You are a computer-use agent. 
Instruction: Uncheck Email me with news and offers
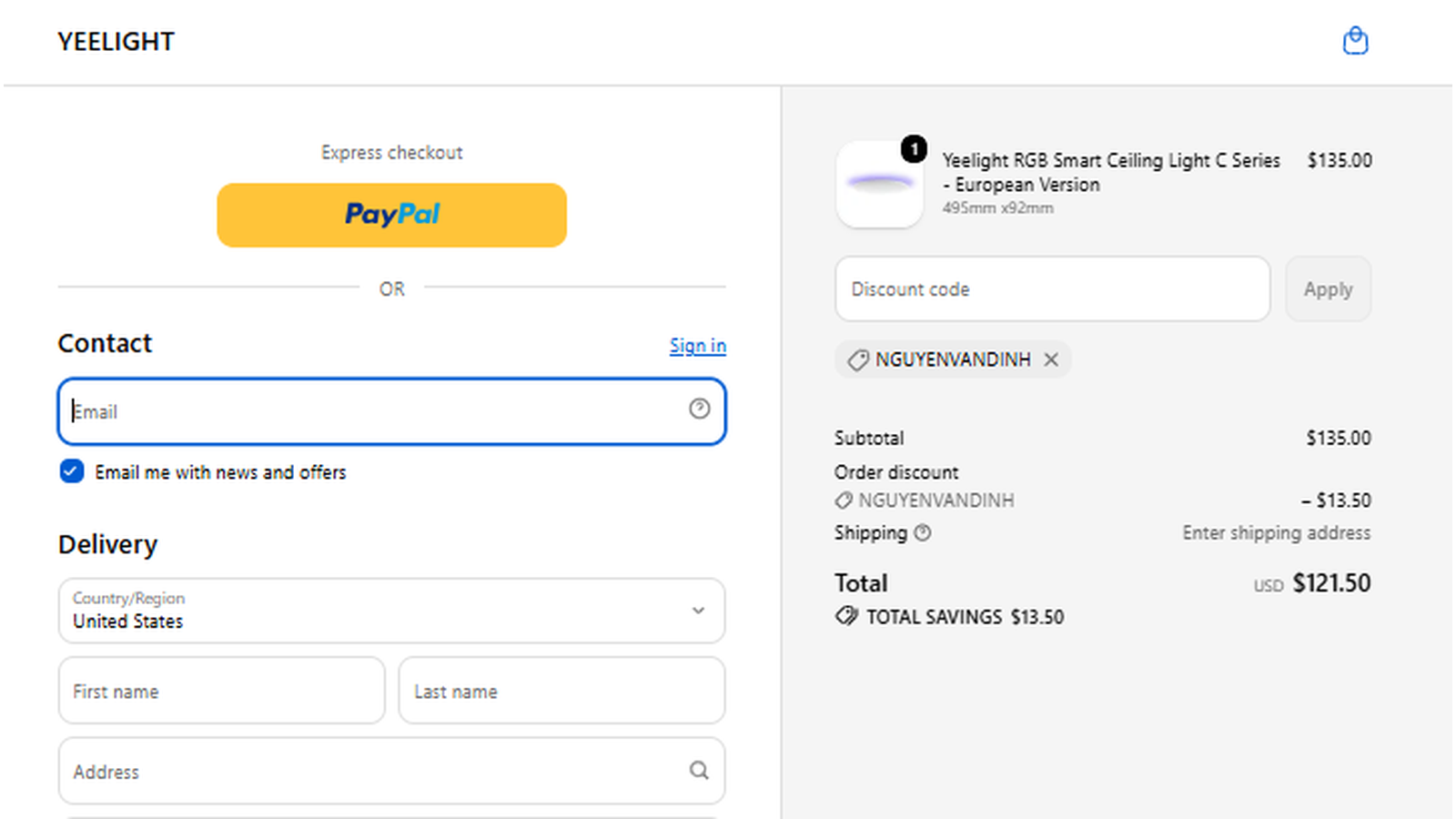(71, 471)
